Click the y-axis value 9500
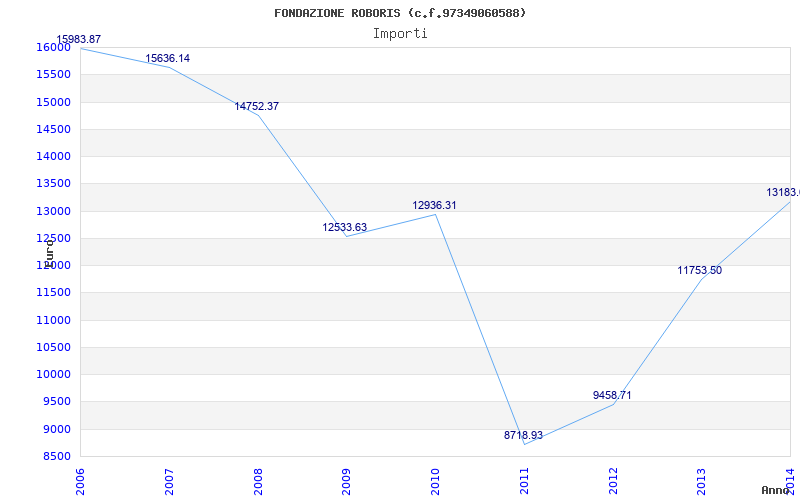This screenshot has width=800, height=500. click(x=57, y=402)
